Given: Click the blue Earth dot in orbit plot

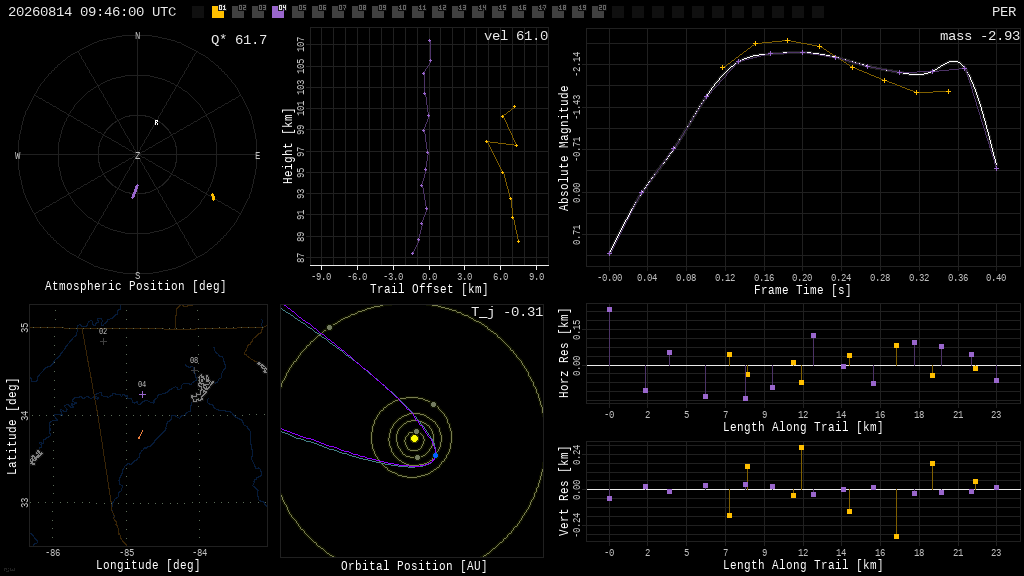Looking at the screenshot, I should tap(436, 455).
